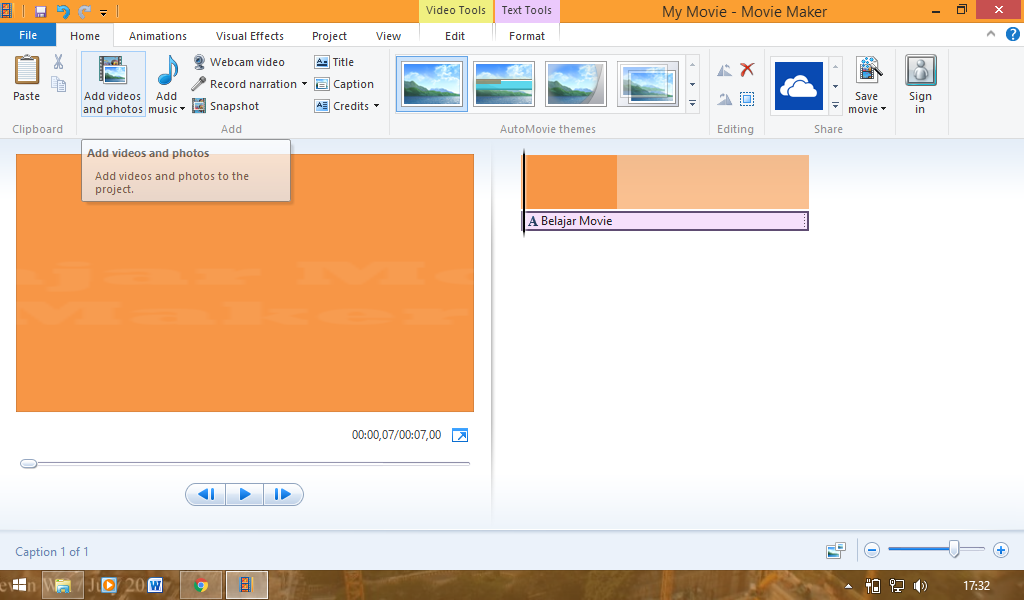Start Webcam video capture
Screen dimensions: 1024x600
coord(239,62)
